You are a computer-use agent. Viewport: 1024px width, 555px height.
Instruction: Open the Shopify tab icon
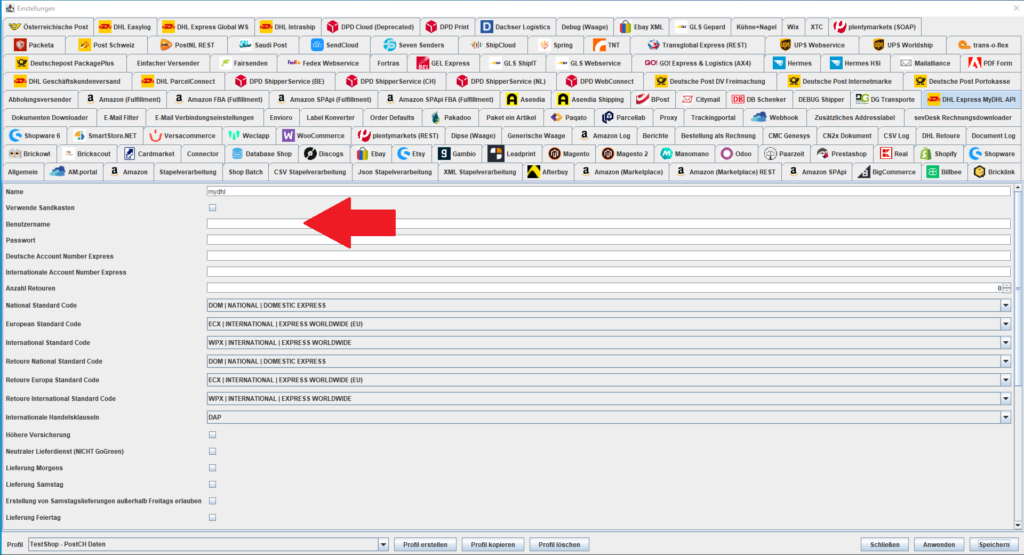[925, 154]
